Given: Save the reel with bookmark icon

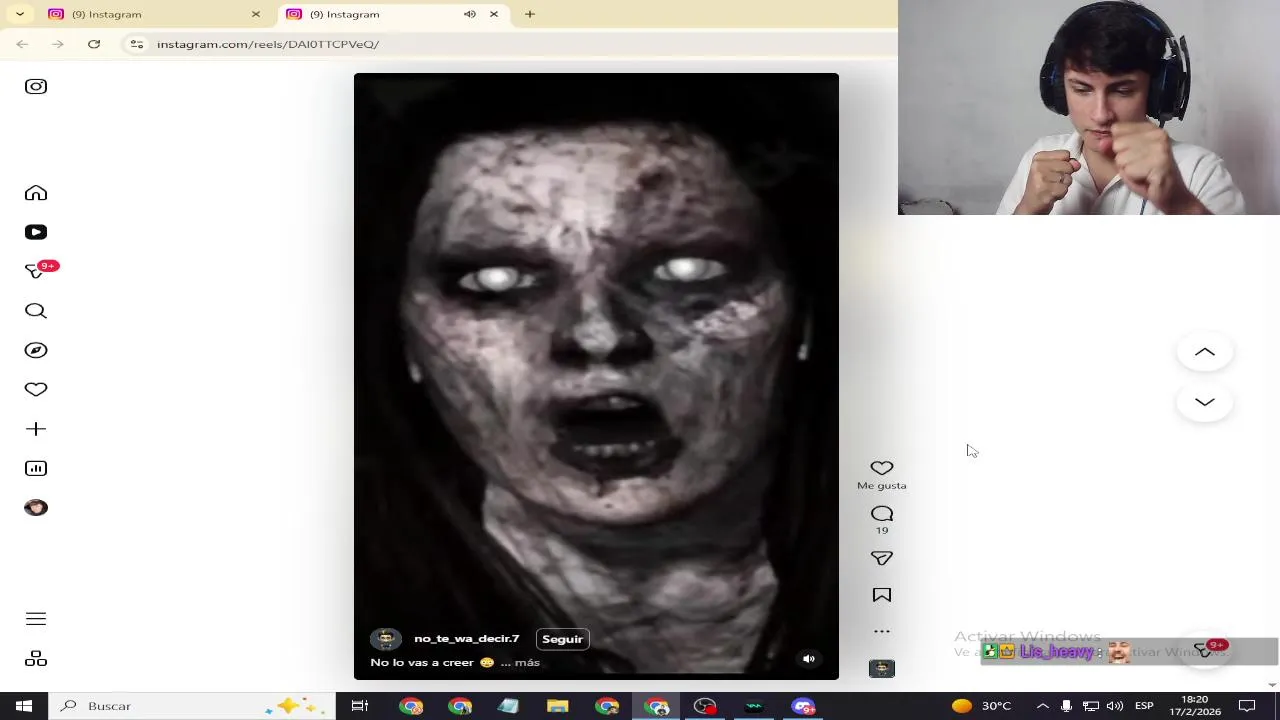Looking at the screenshot, I should click(882, 595).
